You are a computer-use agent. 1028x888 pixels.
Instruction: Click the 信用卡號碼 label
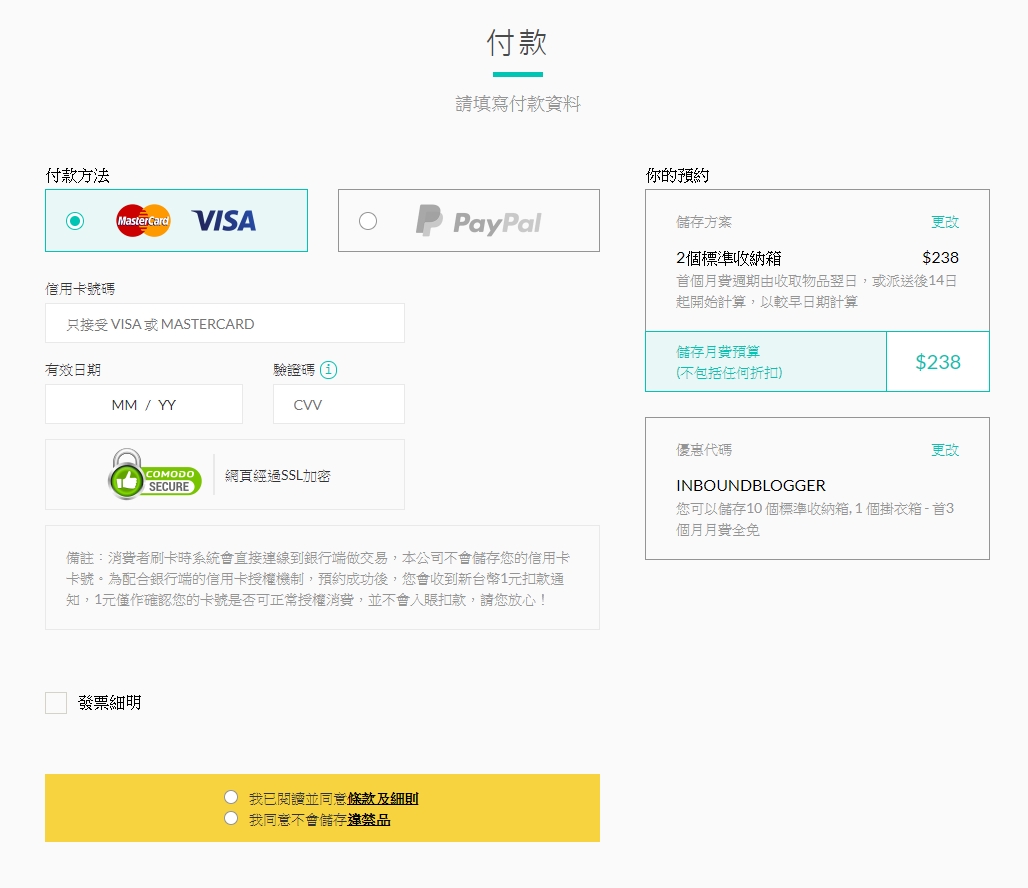80,289
